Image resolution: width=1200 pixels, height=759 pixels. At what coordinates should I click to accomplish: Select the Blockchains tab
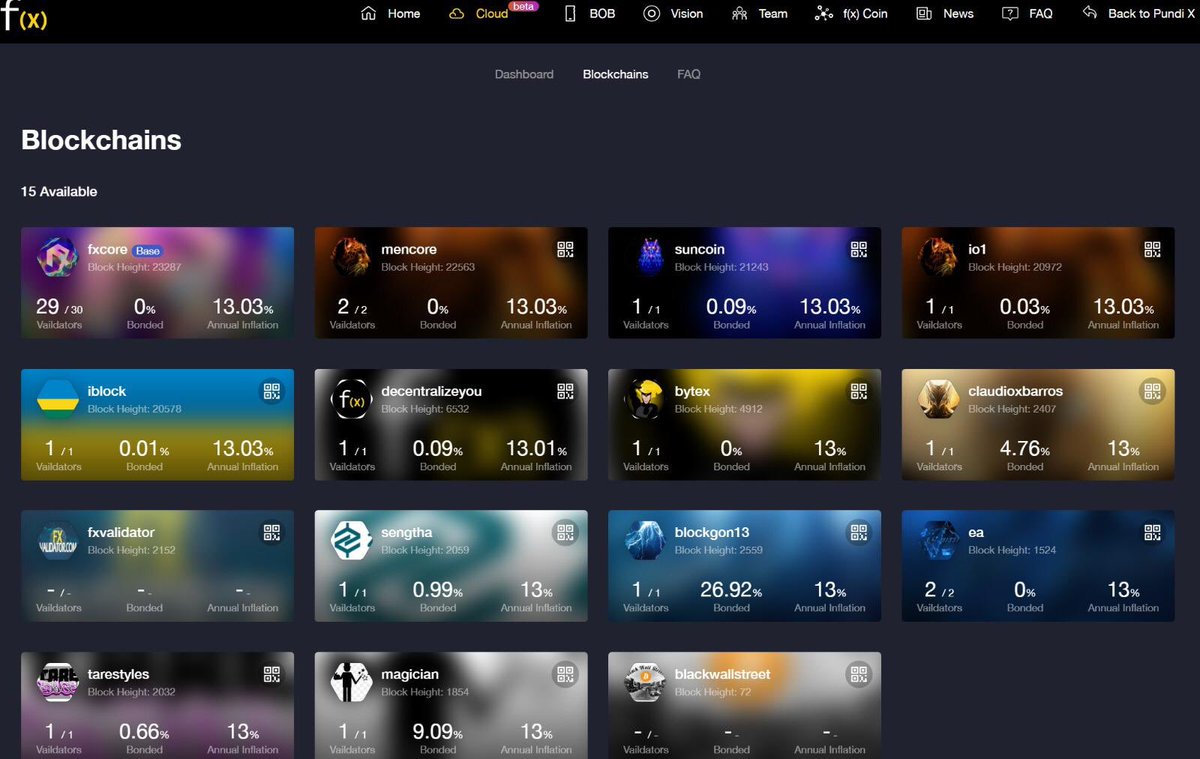click(615, 74)
